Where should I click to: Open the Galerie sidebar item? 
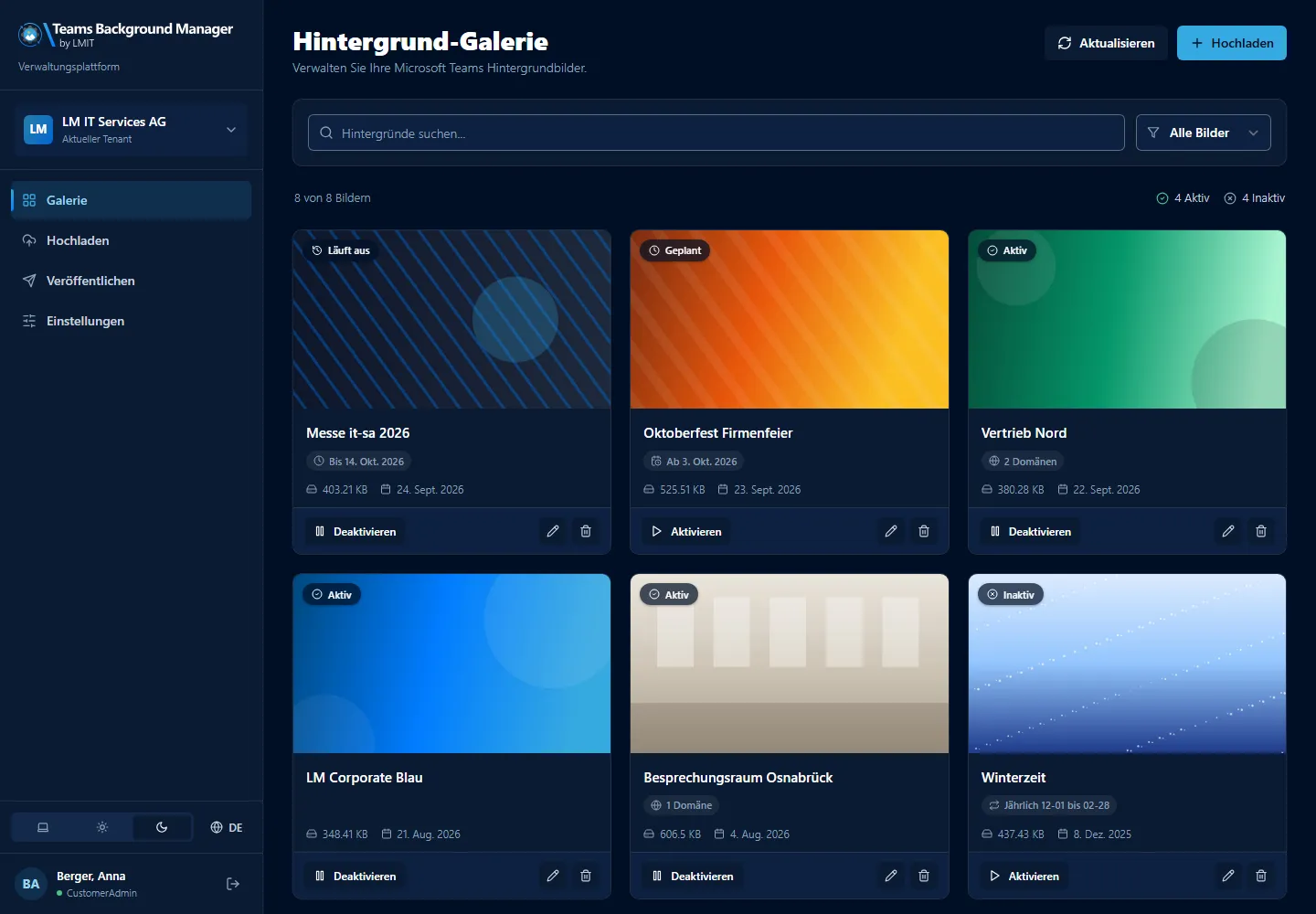(x=132, y=200)
